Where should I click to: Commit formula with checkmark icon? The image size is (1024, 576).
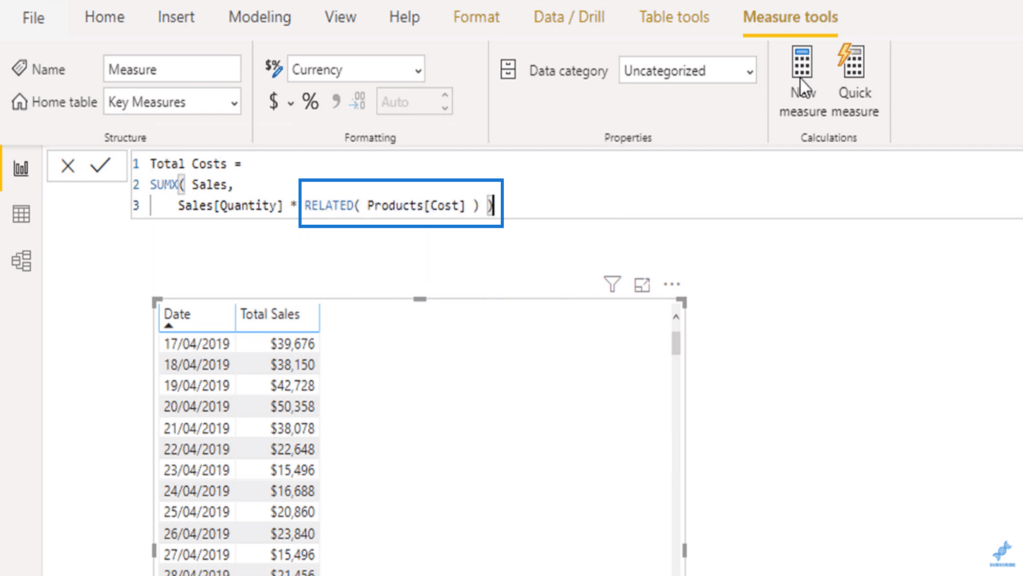100,165
